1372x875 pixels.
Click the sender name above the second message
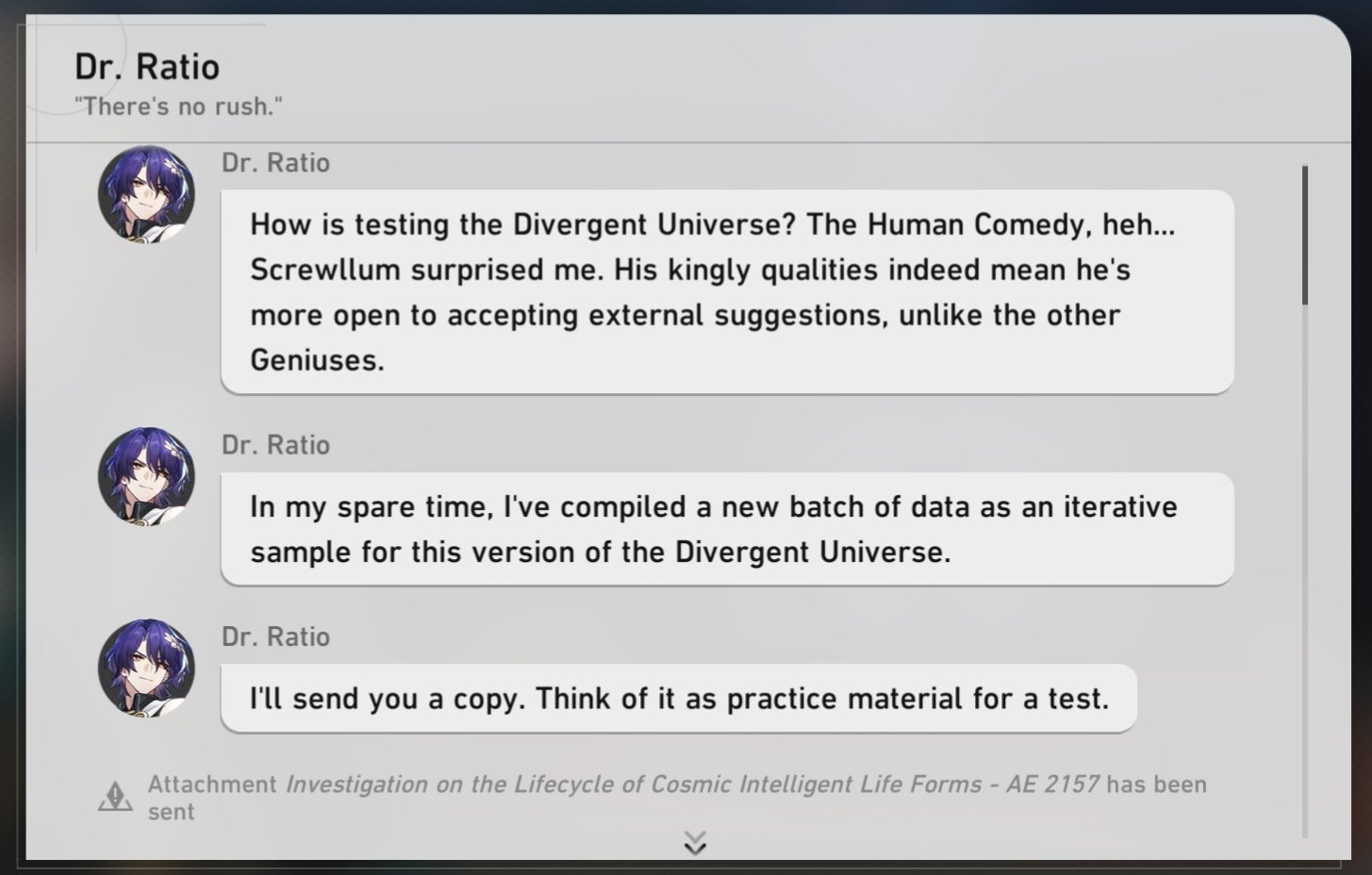click(275, 445)
